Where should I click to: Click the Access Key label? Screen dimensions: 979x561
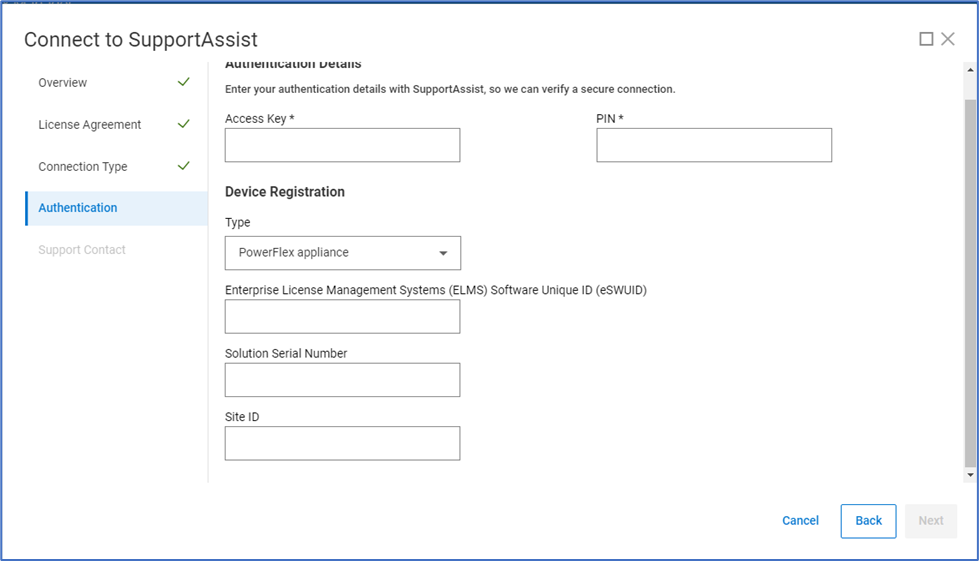(259, 119)
